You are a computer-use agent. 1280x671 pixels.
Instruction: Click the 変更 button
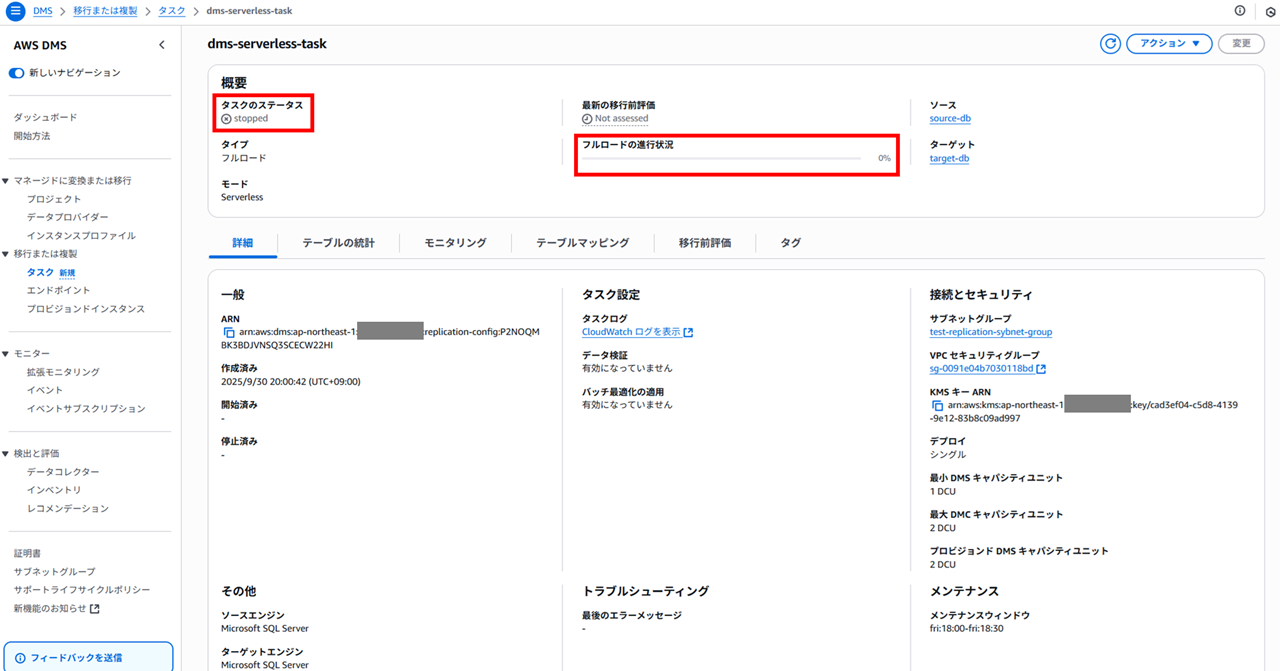(1241, 44)
